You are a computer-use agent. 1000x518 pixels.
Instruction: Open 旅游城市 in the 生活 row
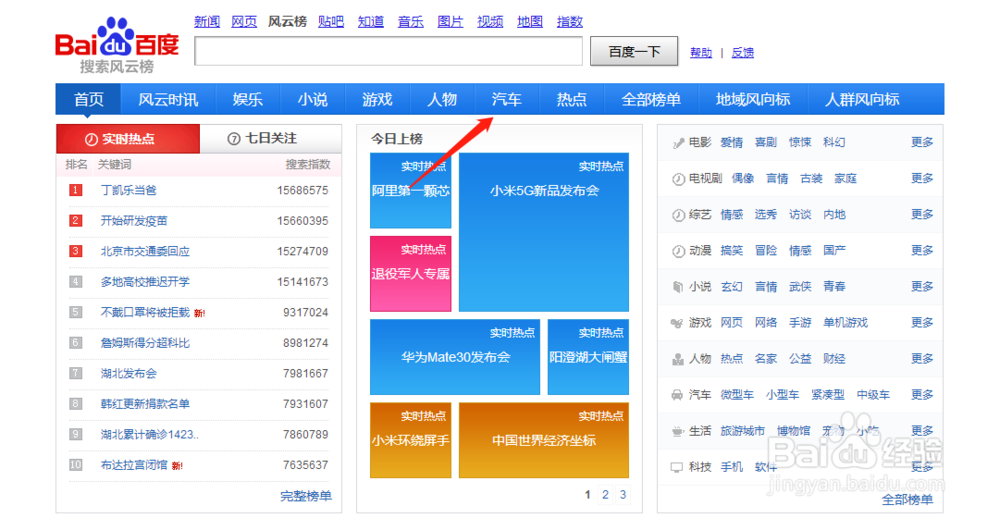(743, 431)
